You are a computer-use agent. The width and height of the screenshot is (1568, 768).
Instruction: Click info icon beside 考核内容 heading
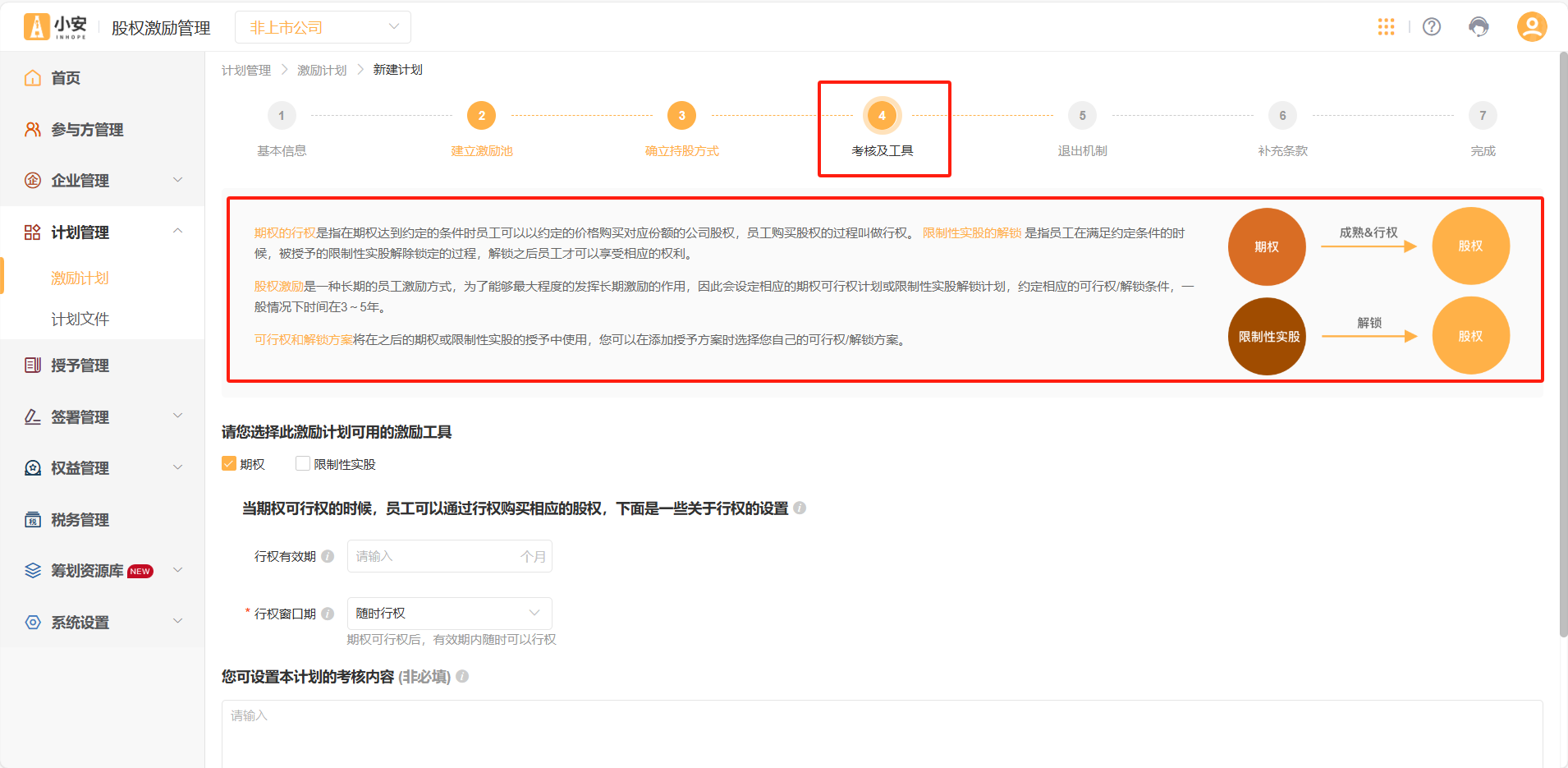point(462,677)
